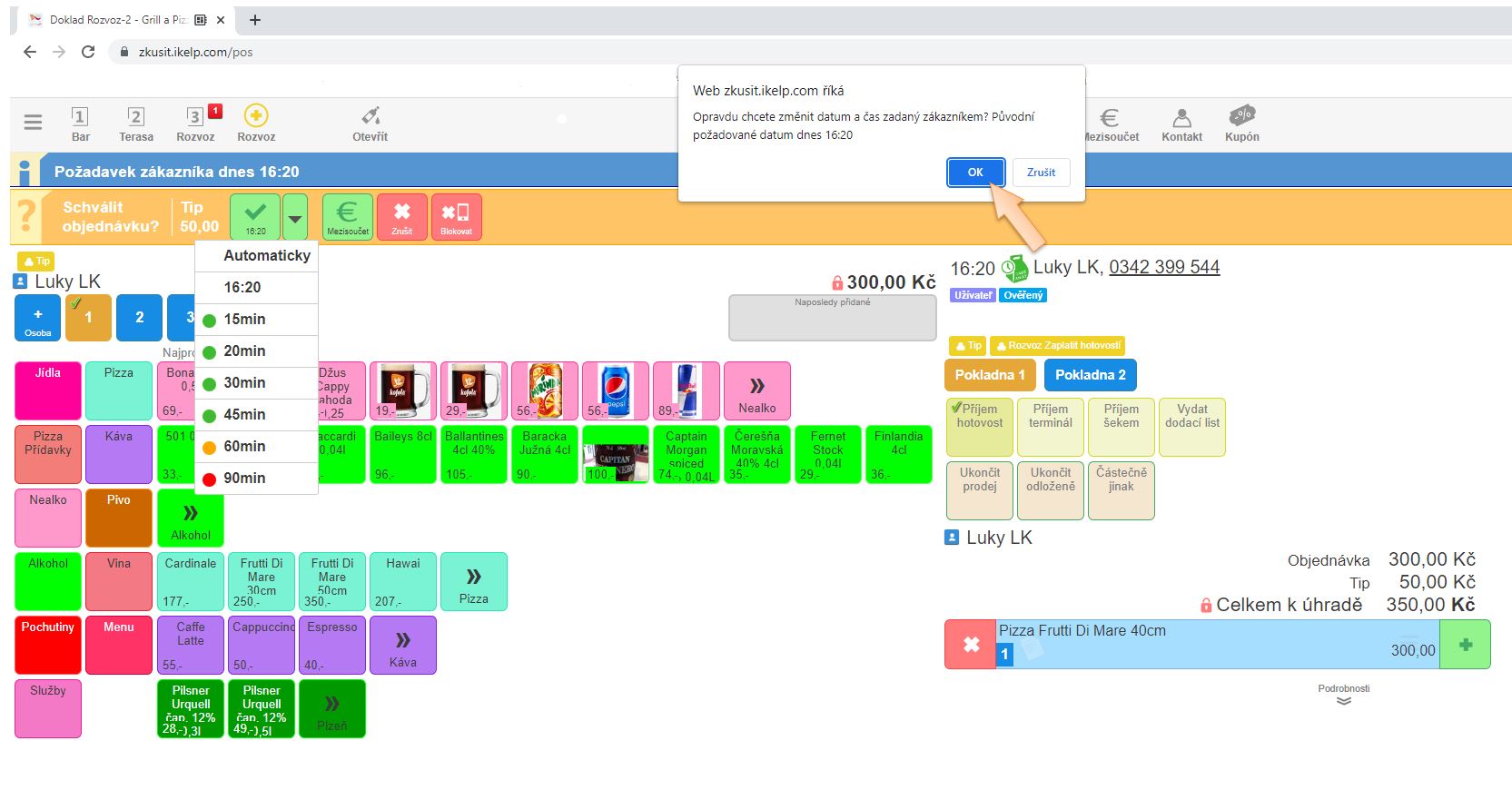This screenshot has height=790, width=1512.
Task: Select person 1 with checkmark
Action: pyautogui.click(x=88, y=318)
